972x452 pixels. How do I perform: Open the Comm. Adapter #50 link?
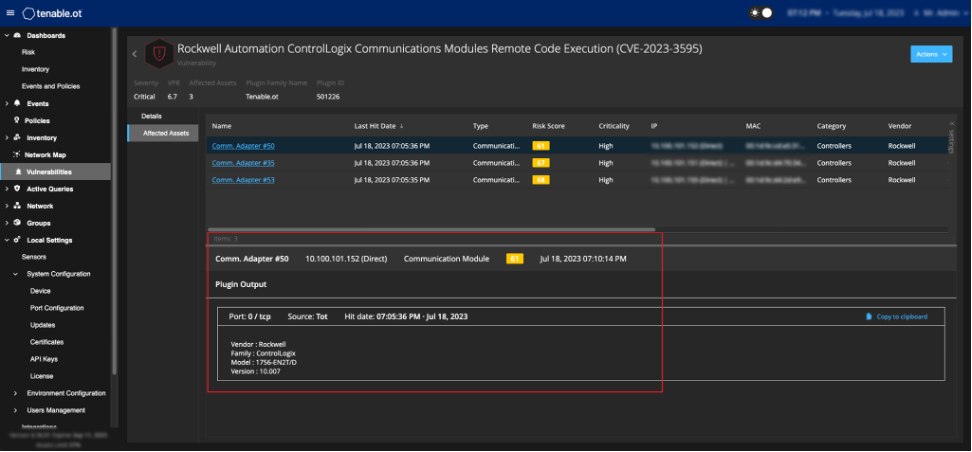pyautogui.click(x=243, y=146)
